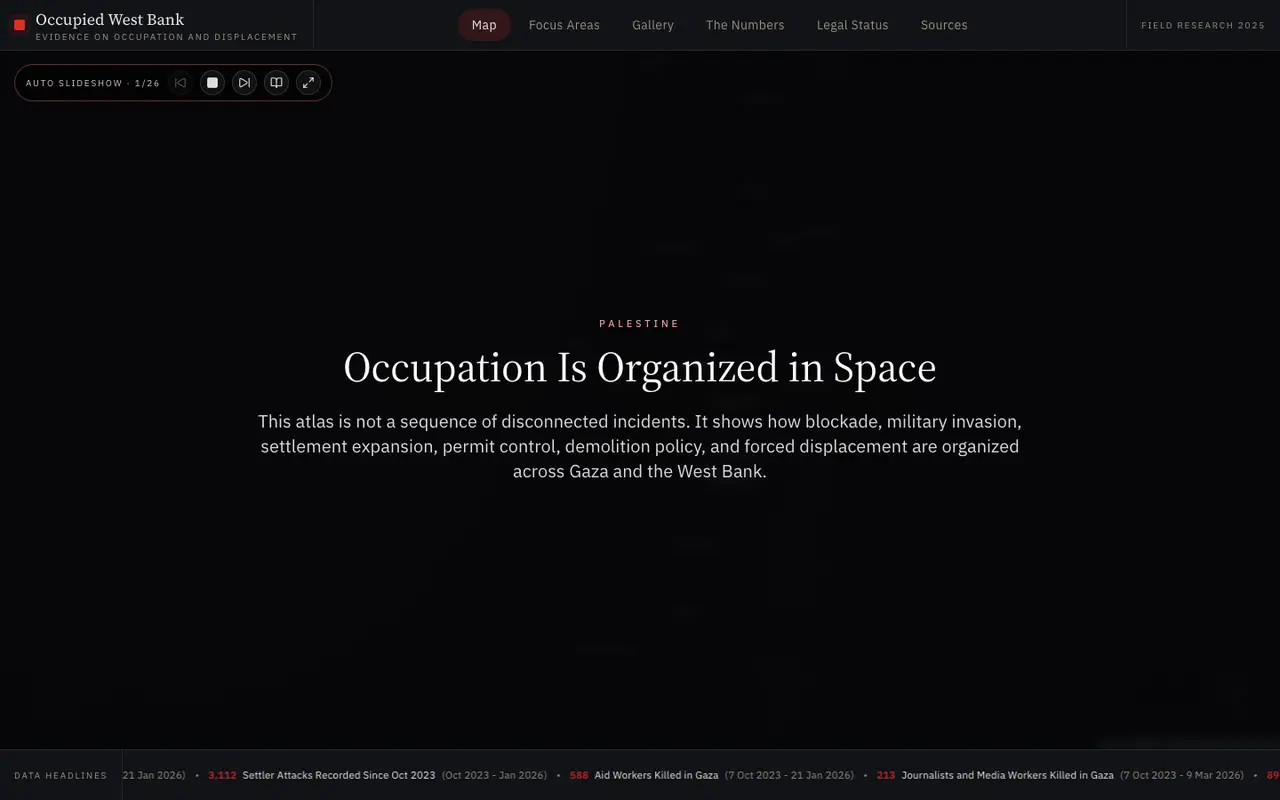Expand slideshow to fullscreen
This screenshot has height=800, width=1280.
(308, 83)
